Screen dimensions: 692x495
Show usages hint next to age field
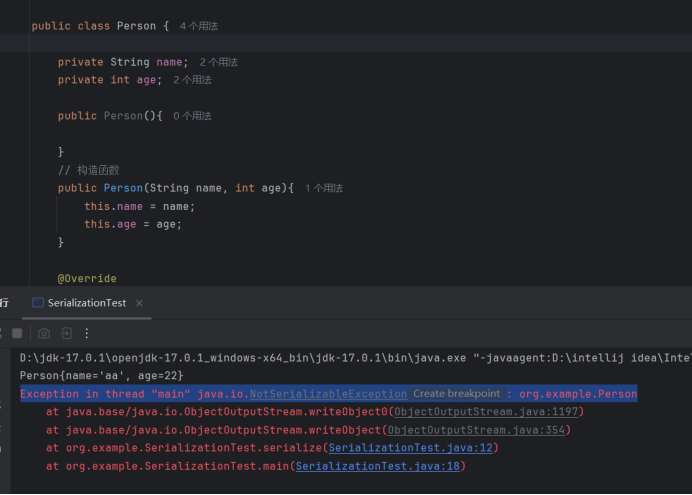pos(192,80)
